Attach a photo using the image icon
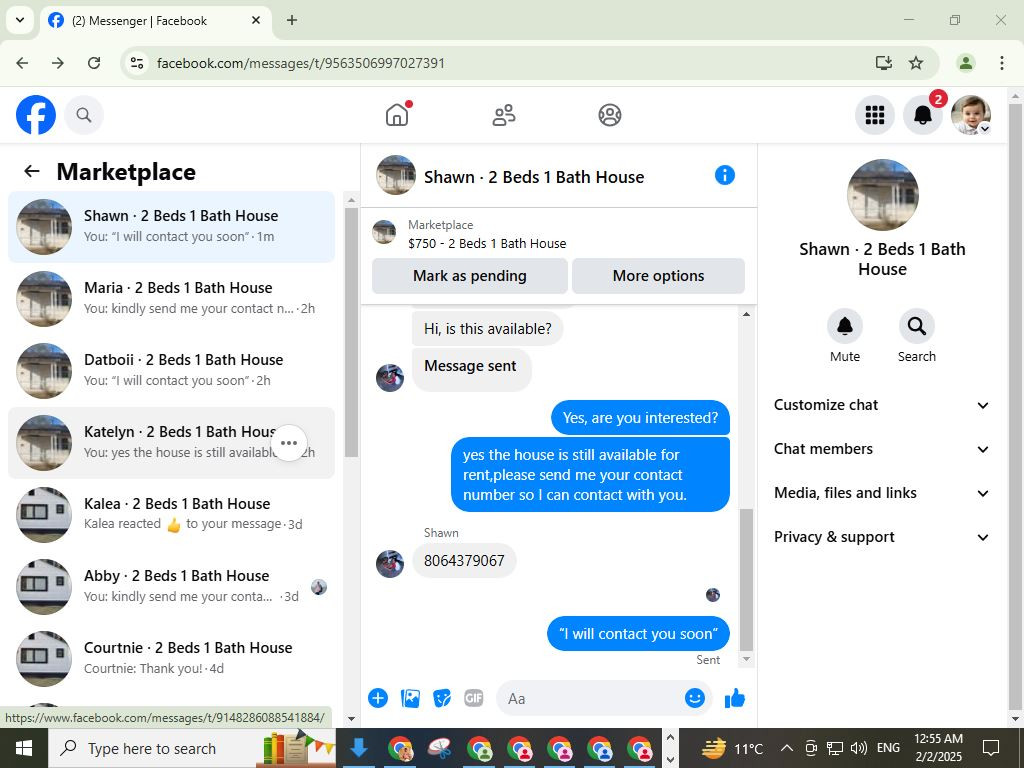1024x768 pixels. tap(410, 698)
